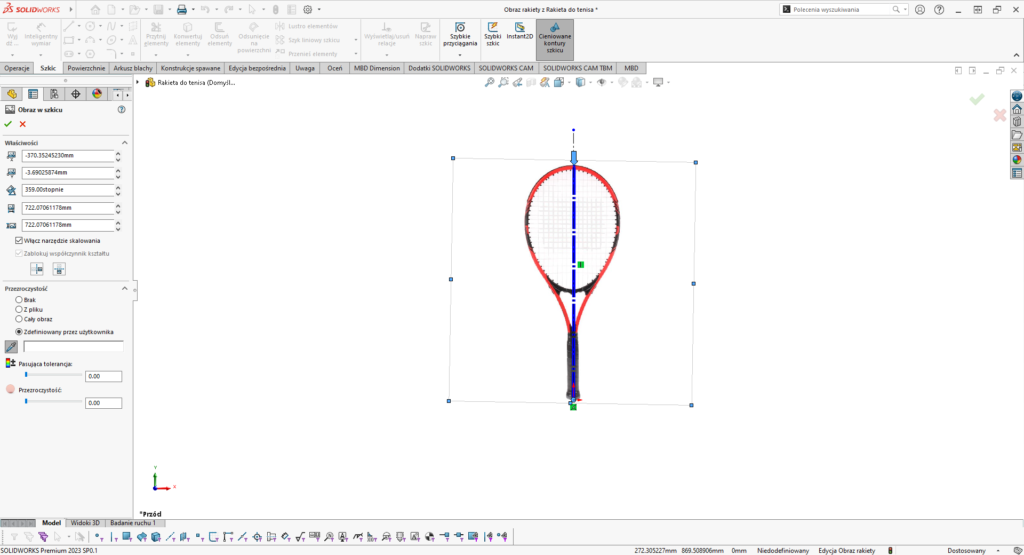This screenshot has height=555, width=1024.
Task: Click the red cancel X in property panel
Action: coord(23,124)
